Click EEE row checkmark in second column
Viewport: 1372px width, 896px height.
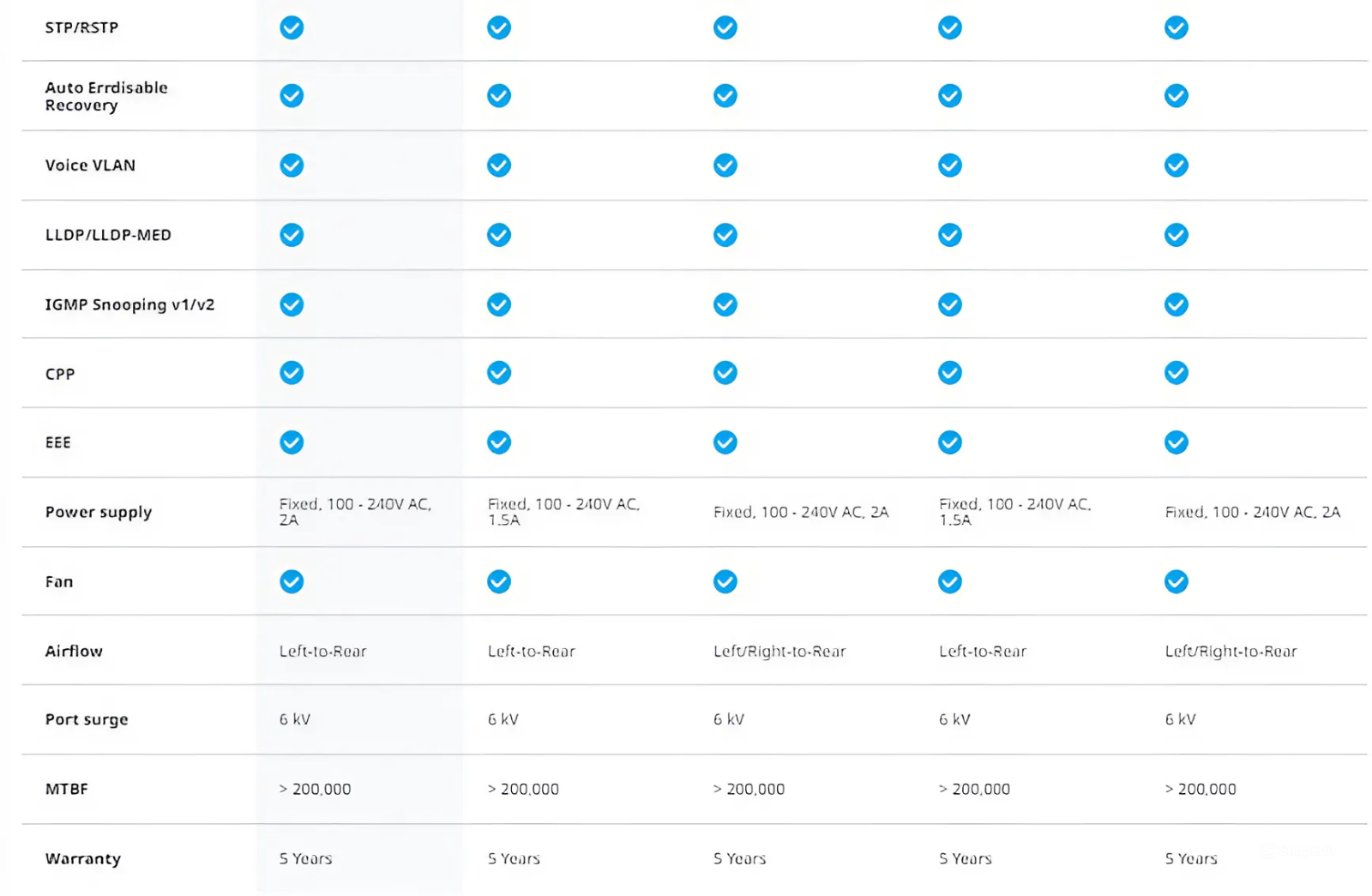point(499,442)
